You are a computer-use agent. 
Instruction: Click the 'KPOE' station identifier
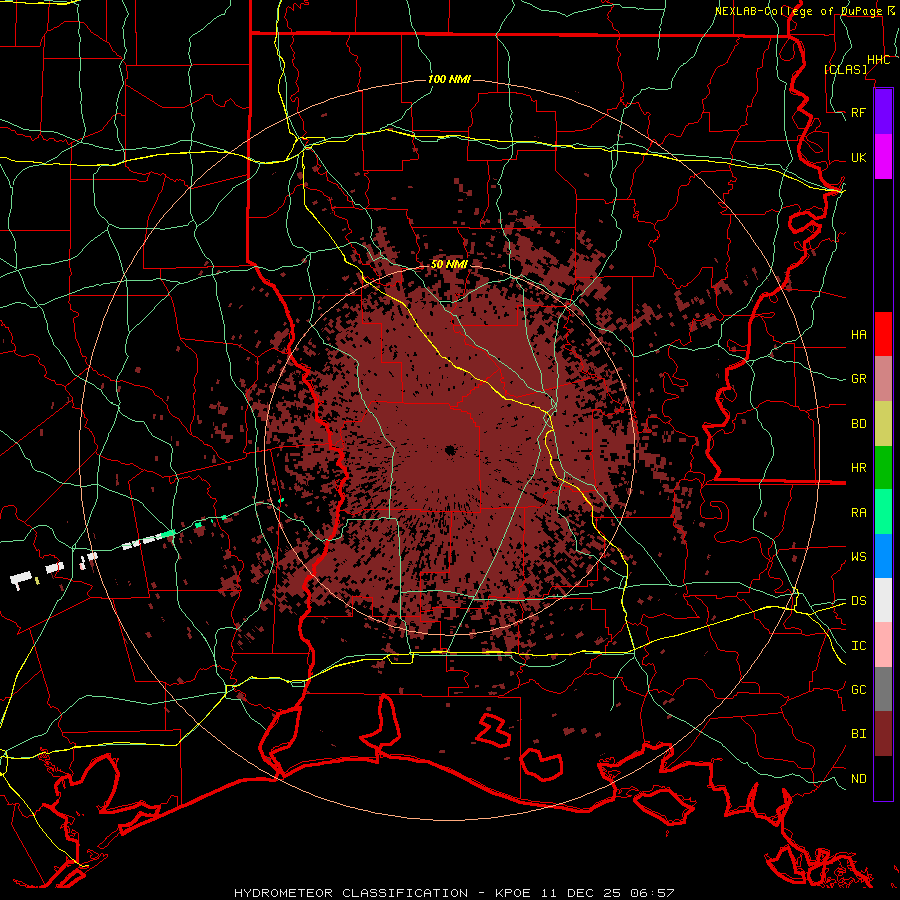pyautogui.click(x=515, y=893)
